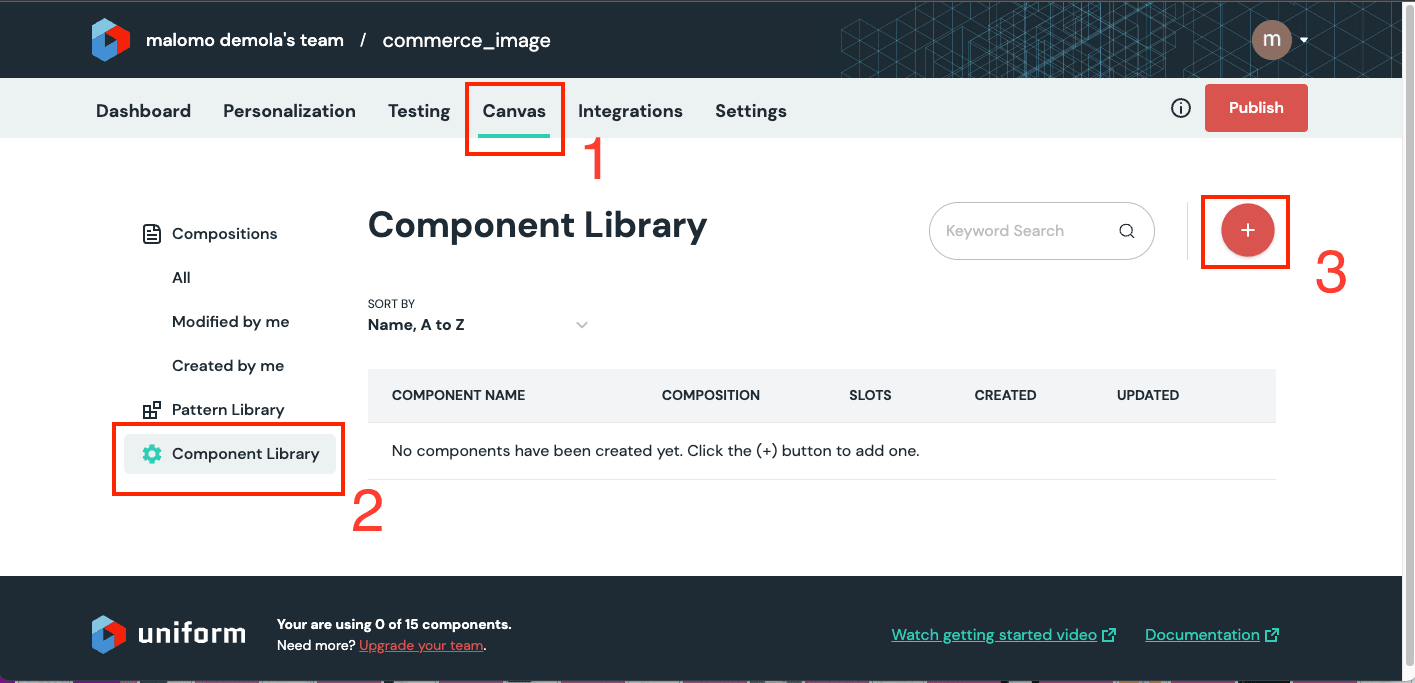Screen dimensions: 1415x683
Task: Click the search magnifier icon
Action: click(1127, 231)
